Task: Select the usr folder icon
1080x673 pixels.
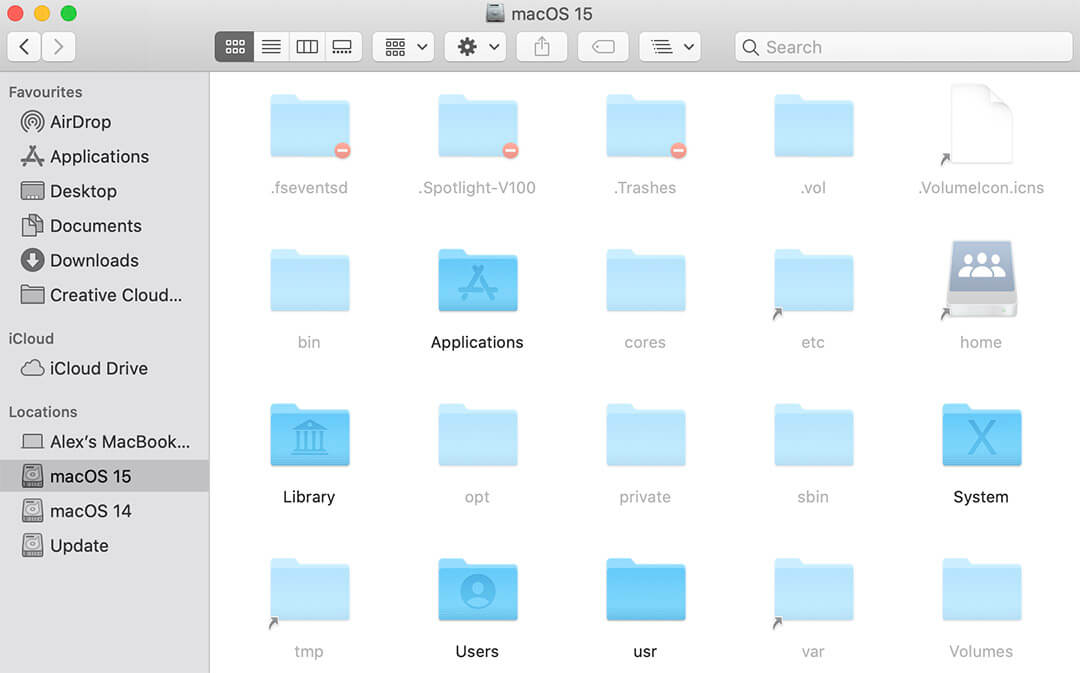Action: point(646,590)
